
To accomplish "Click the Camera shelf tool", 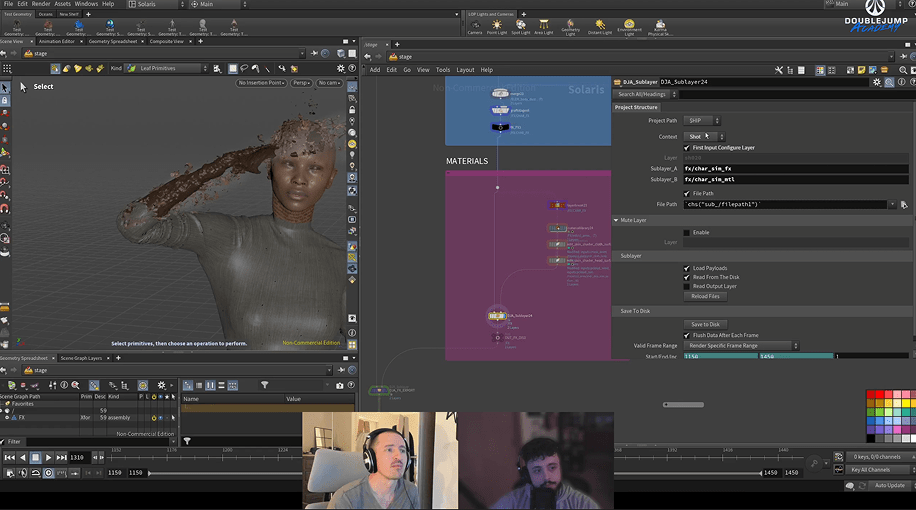I will point(475,26).
